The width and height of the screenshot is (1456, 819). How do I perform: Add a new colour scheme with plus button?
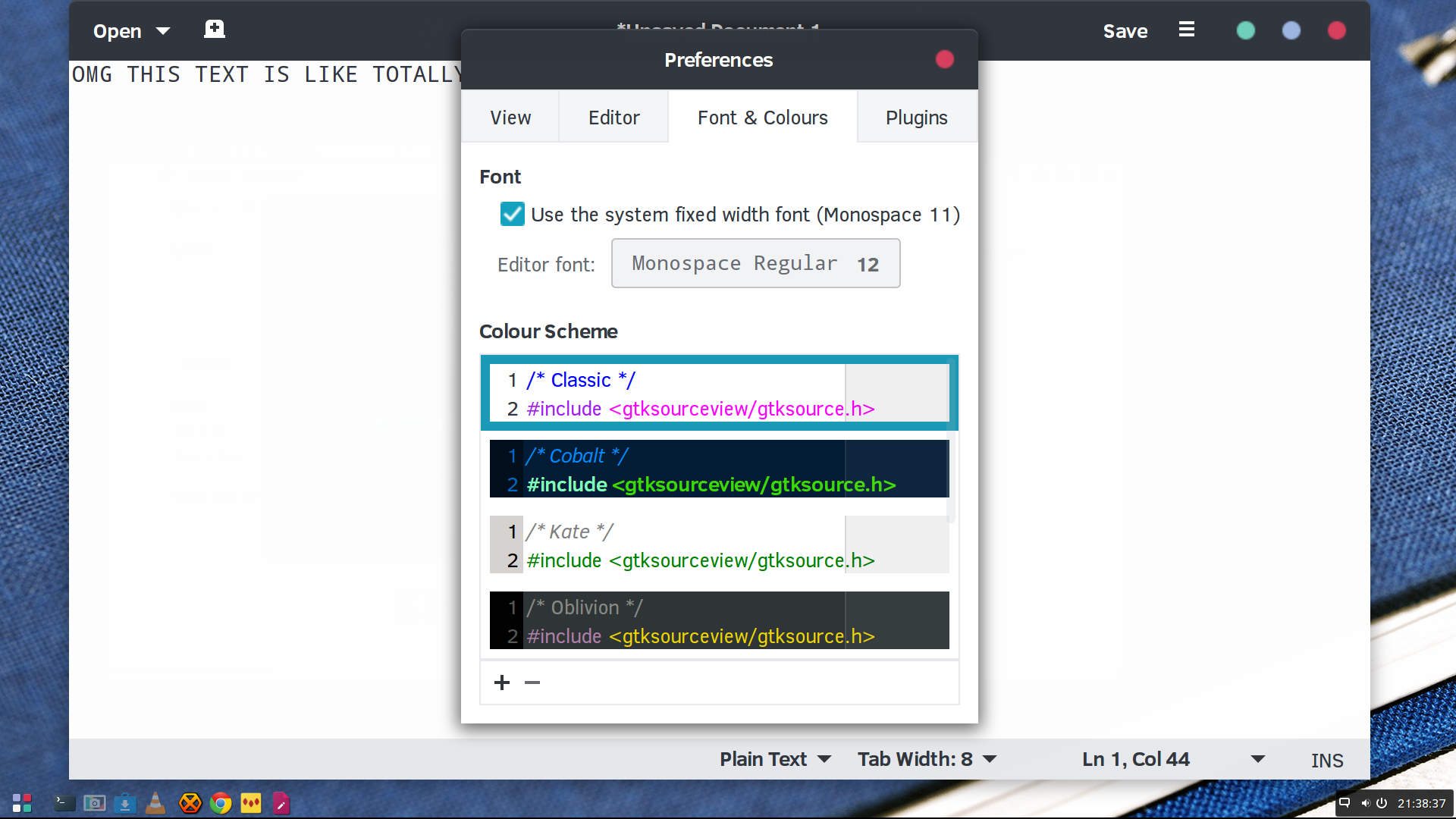coord(501,682)
